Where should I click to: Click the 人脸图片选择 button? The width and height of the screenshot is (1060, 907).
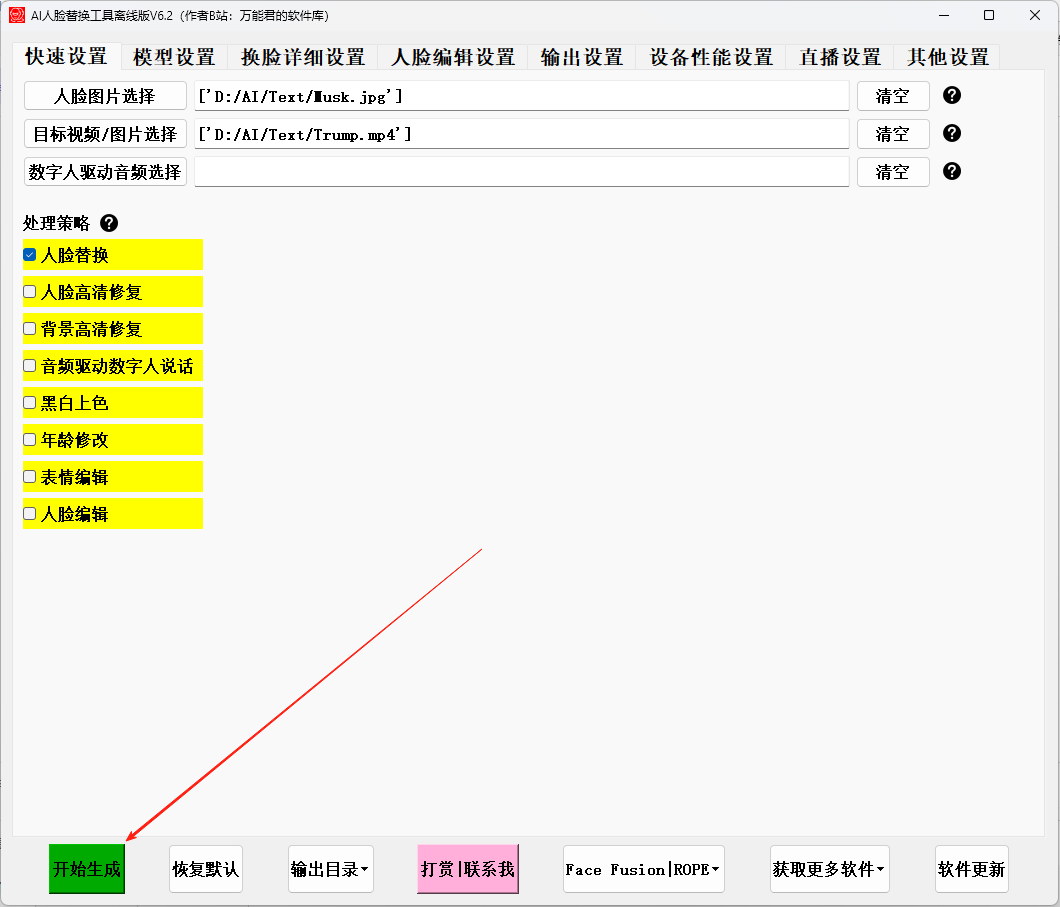[105, 96]
